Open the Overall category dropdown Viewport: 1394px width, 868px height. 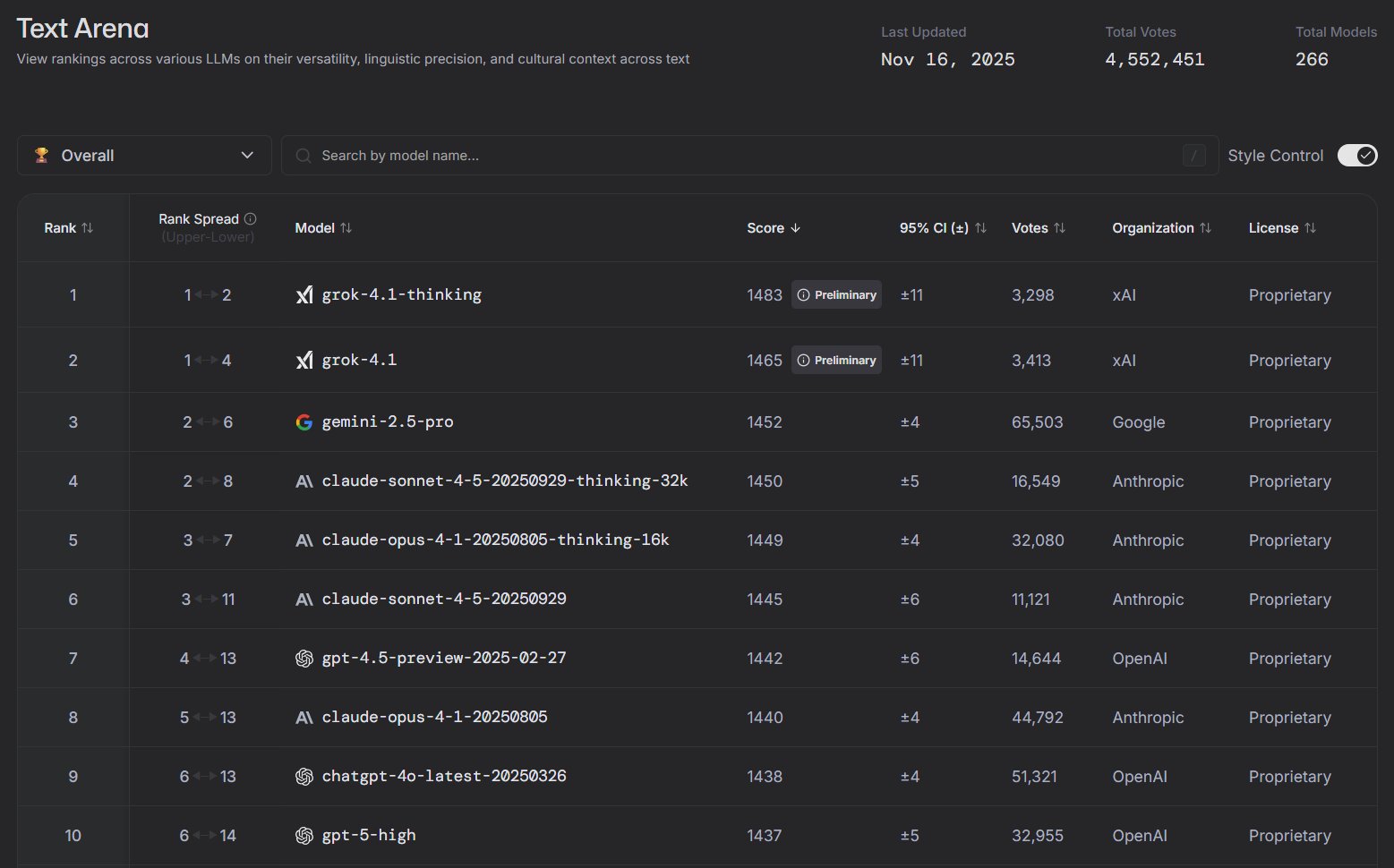pos(144,156)
